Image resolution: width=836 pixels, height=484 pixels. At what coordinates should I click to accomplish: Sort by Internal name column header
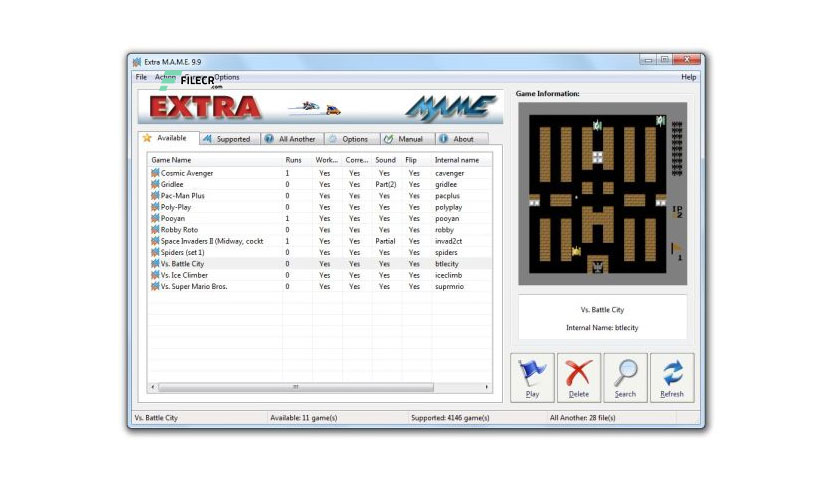461,160
